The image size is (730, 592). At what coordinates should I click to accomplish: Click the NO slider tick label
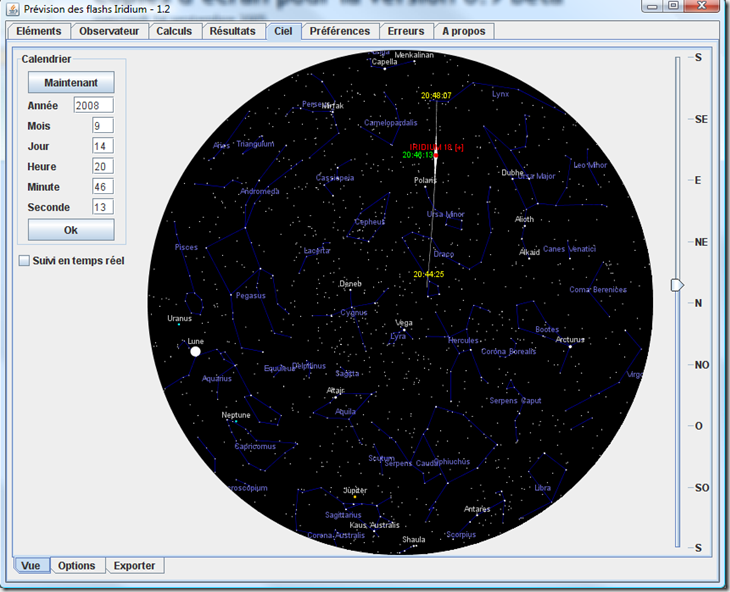tap(702, 365)
